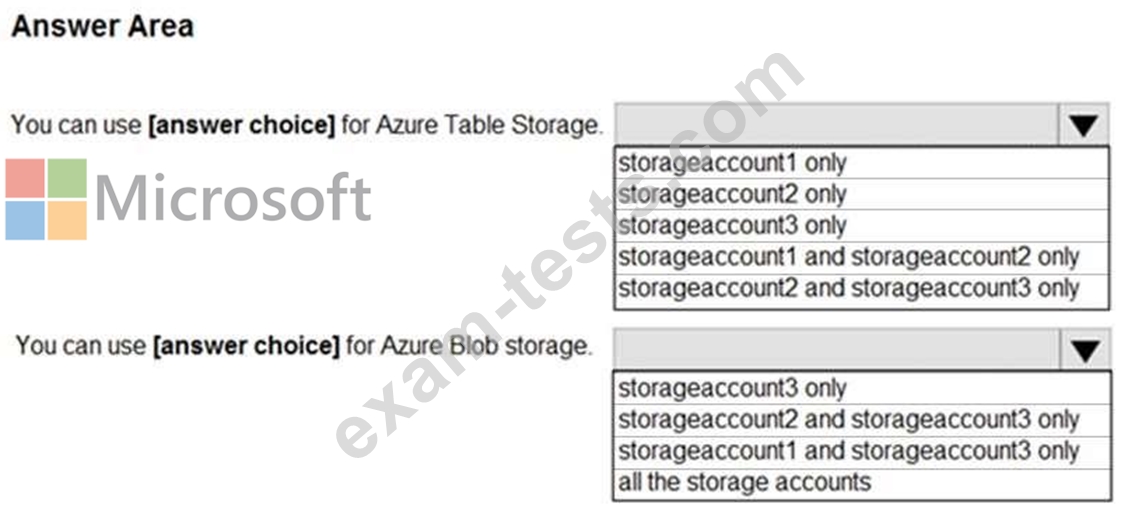Select "storageaccount1 only" for Table Storage
This screenshot has width=1134, height=507.
coord(732,162)
